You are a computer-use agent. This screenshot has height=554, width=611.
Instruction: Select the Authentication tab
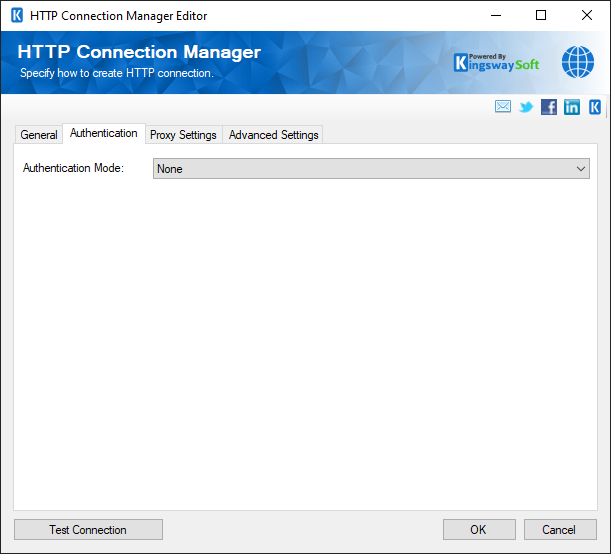coord(104,133)
